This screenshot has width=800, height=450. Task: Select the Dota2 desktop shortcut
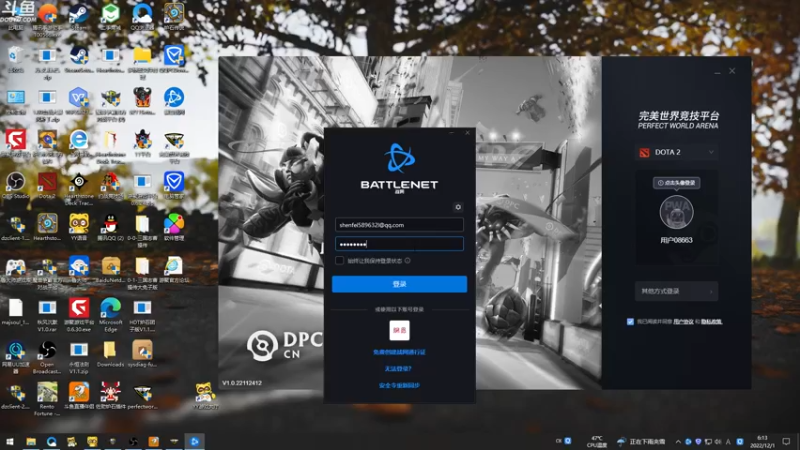point(47,186)
